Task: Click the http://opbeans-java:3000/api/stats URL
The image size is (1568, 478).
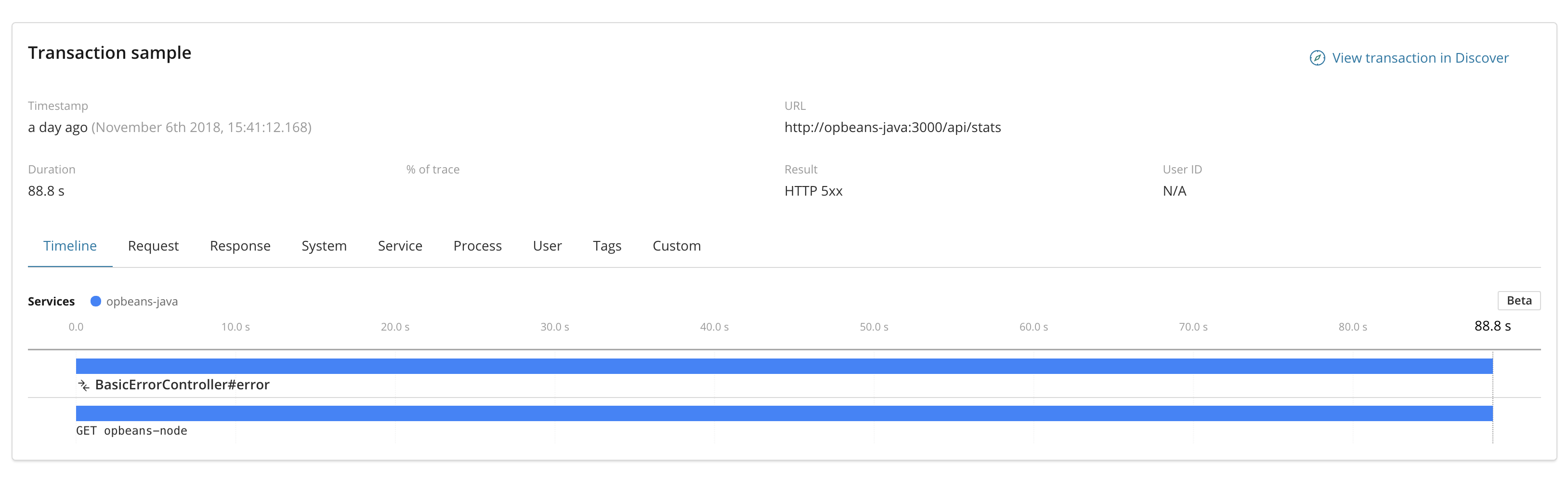Action: pos(893,127)
